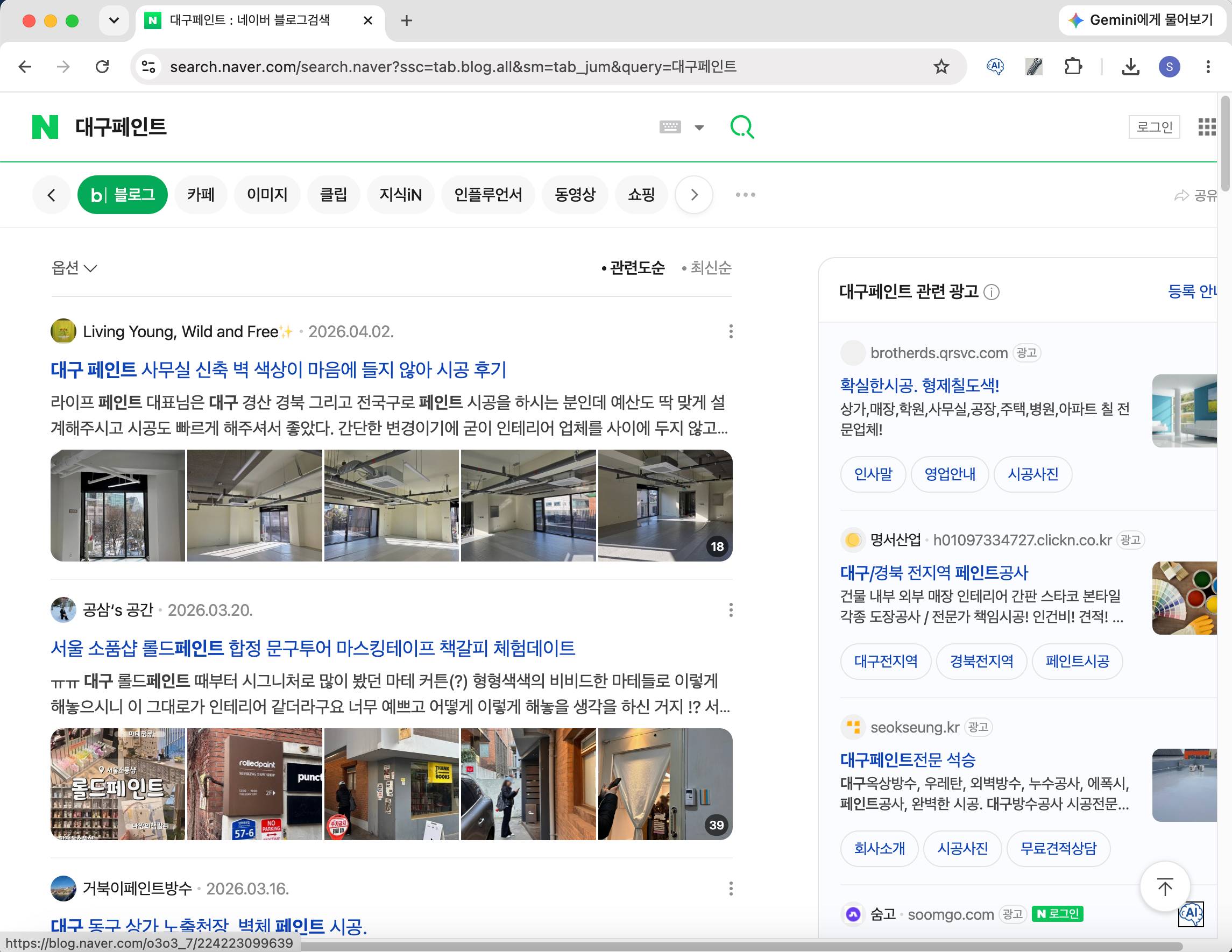
Task: Click the 대구전지역 chip
Action: 886,662
